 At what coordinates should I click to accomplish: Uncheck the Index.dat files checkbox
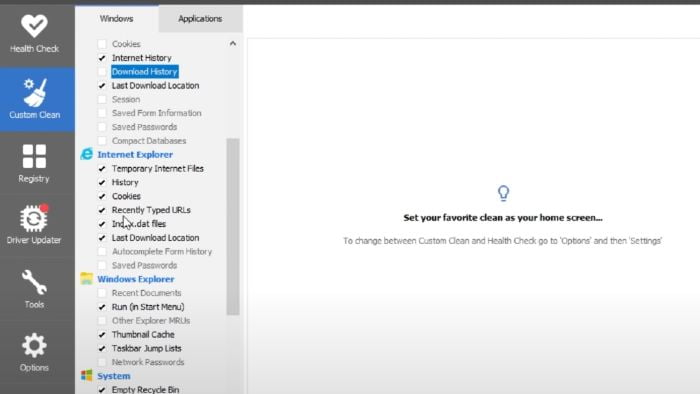point(102,224)
